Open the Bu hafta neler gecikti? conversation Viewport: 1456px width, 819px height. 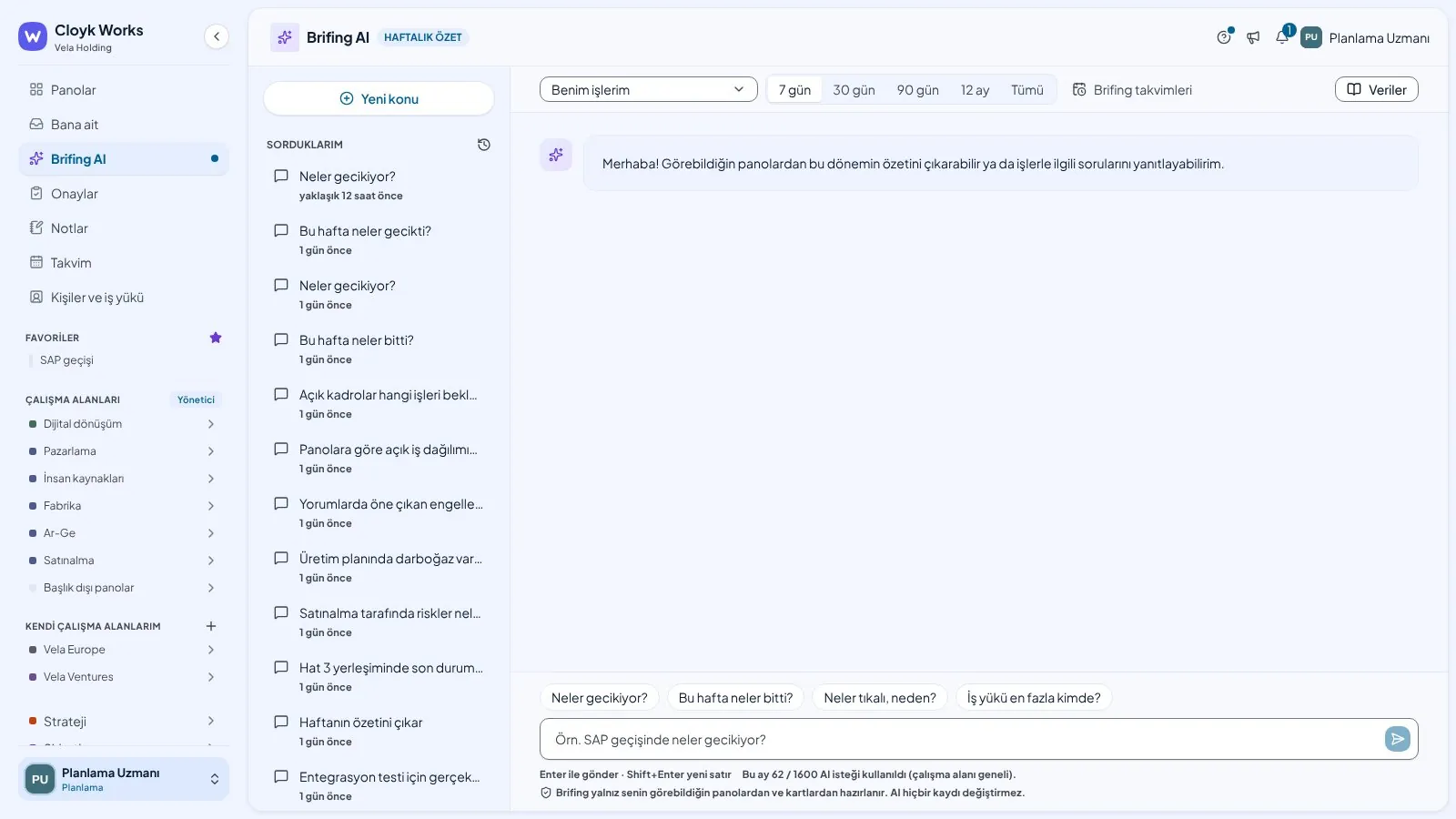pos(379,239)
